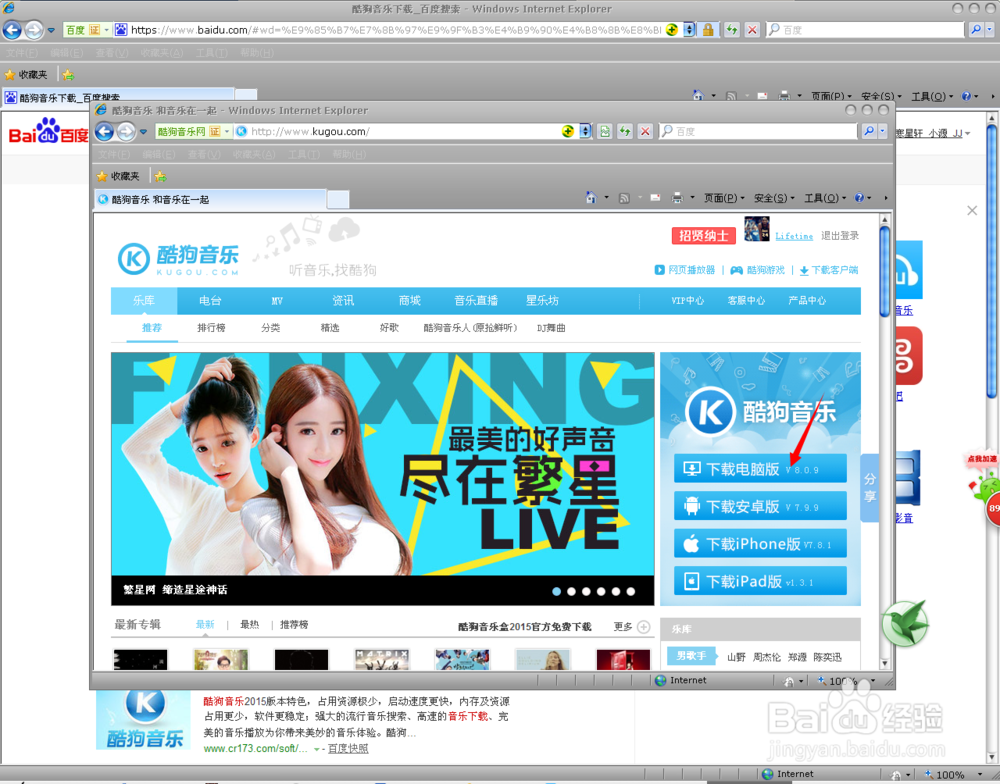
Task: Click Refresh icon in Baidu window address bar
Action: pos(732,30)
